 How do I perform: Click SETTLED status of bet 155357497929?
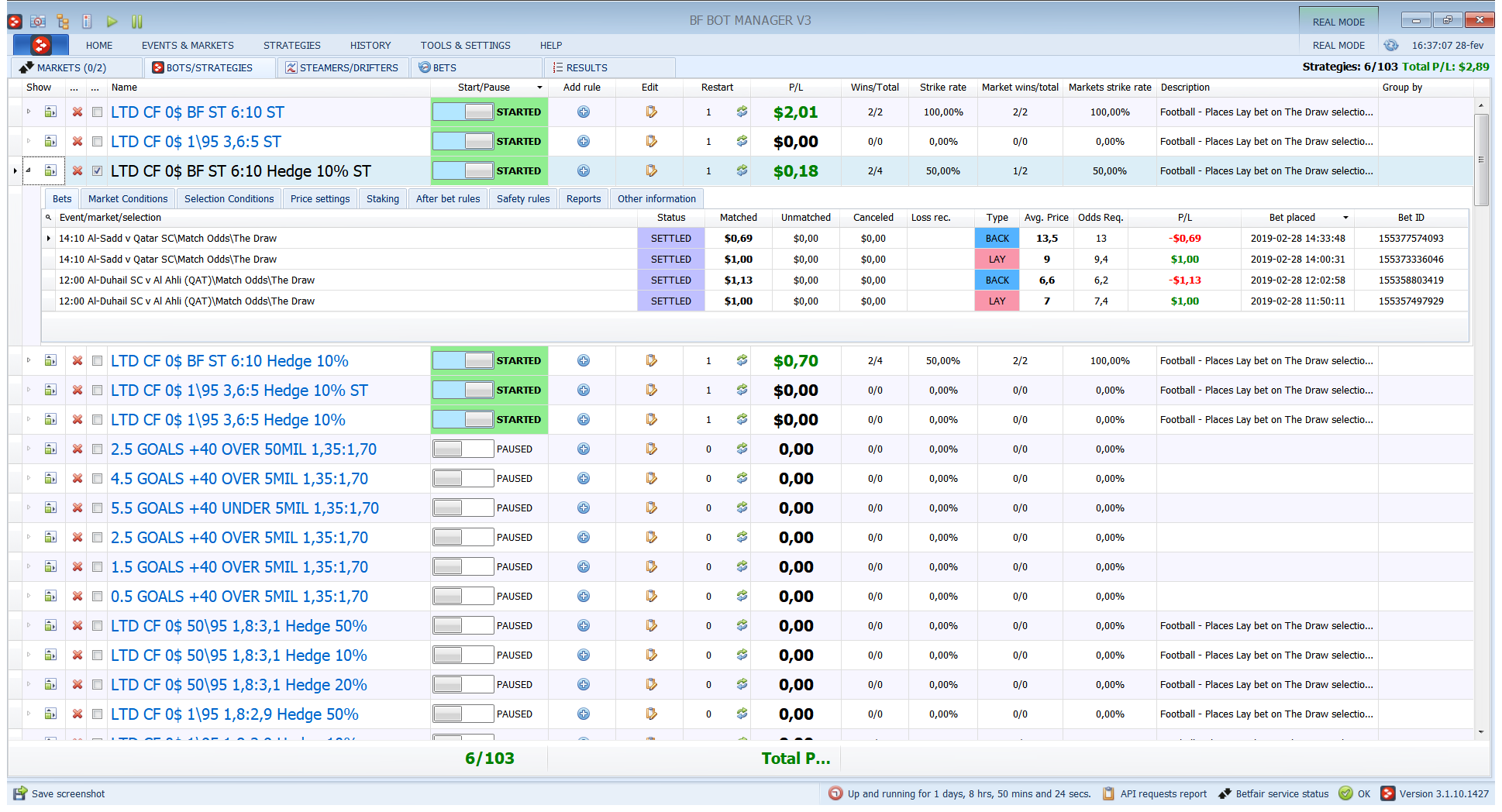pos(671,301)
